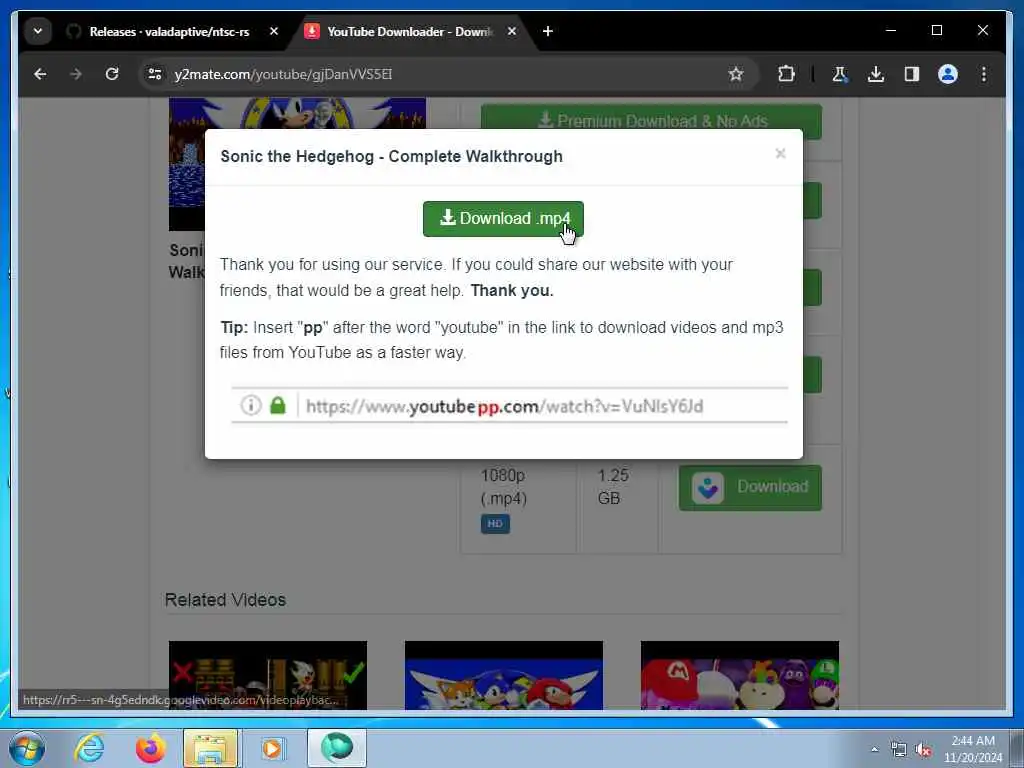Click the youtubepp.com example URL image
The width and height of the screenshot is (1024, 768).
(x=509, y=406)
